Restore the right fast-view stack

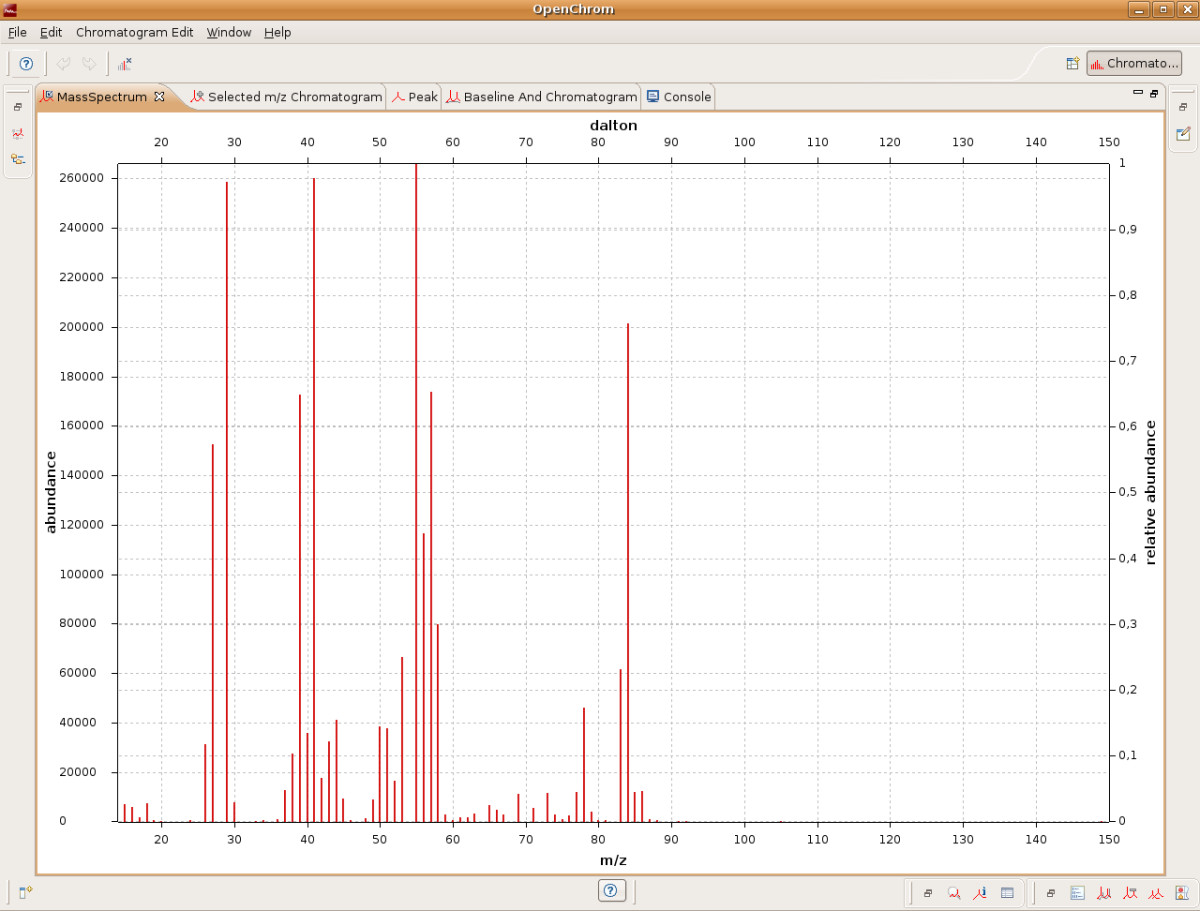[x=1182, y=107]
